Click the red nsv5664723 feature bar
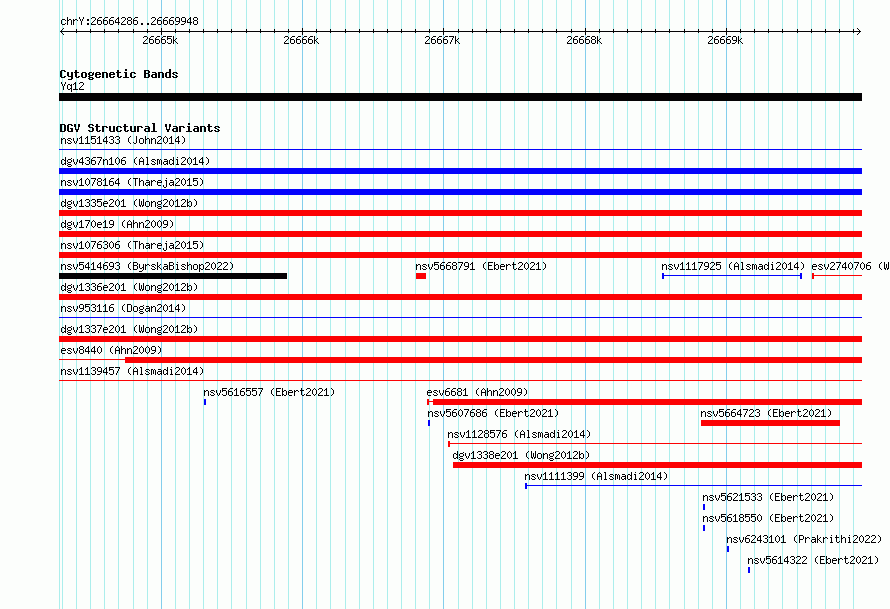 coord(770,423)
